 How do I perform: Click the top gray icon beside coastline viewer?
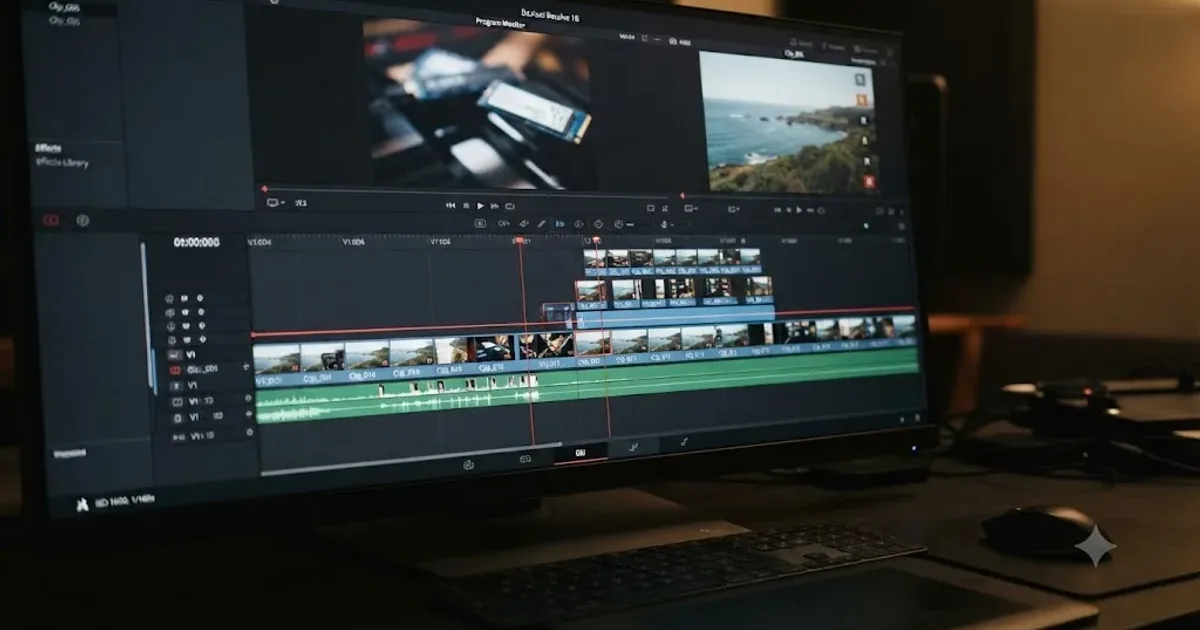(x=860, y=78)
